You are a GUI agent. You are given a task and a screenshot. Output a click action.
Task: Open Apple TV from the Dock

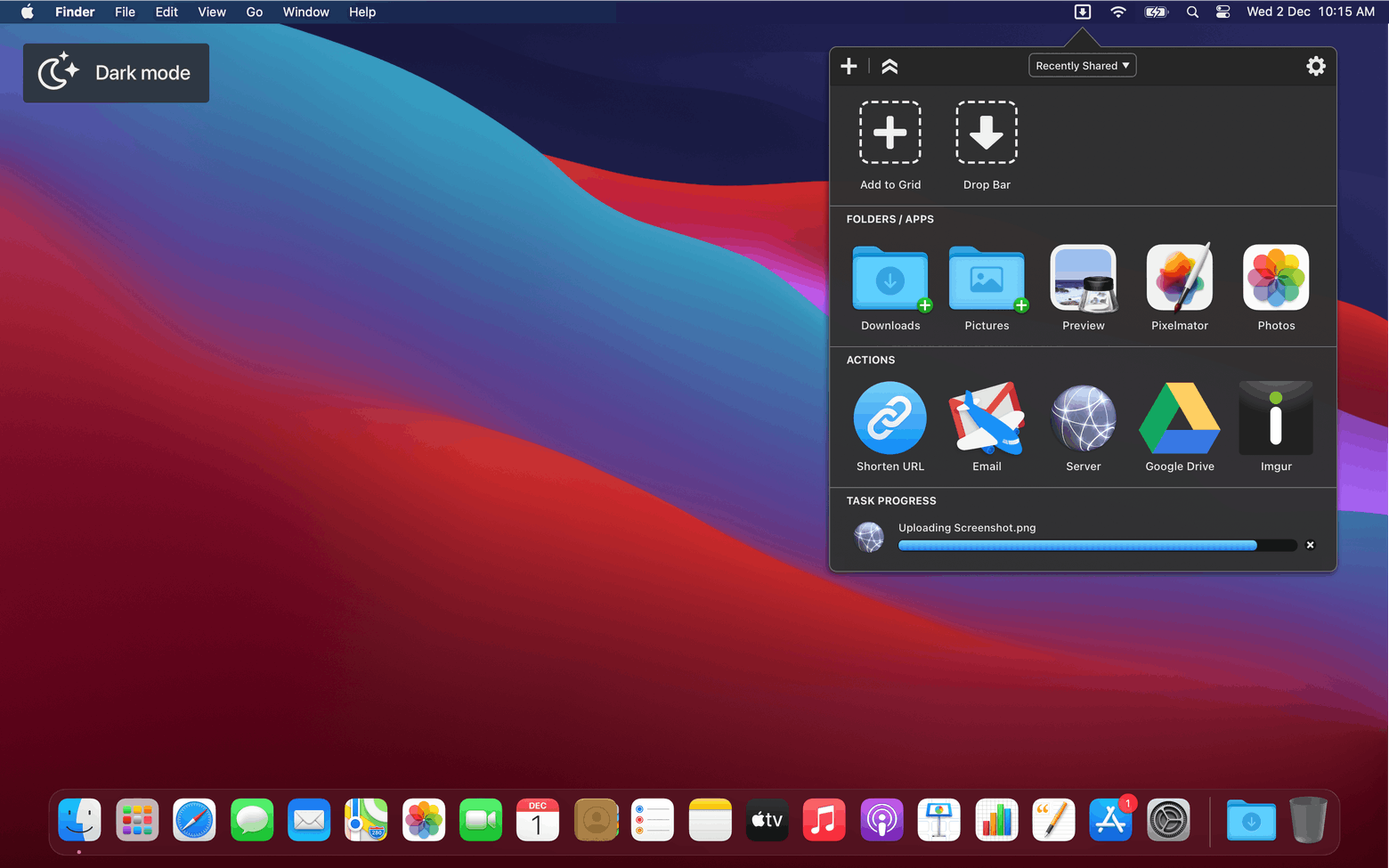pos(768,820)
